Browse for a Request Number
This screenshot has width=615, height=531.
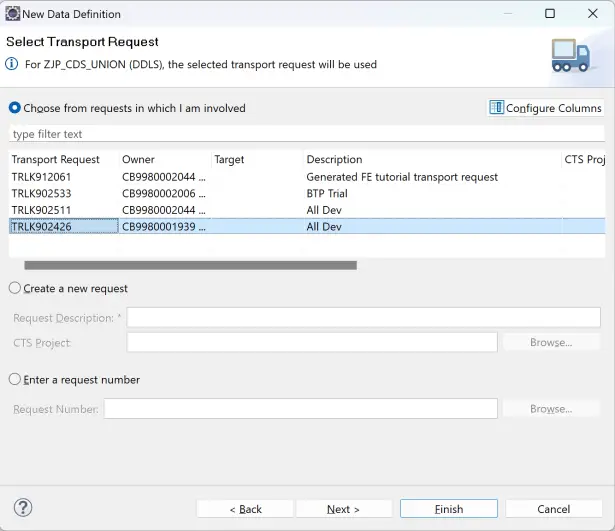pyautogui.click(x=551, y=409)
